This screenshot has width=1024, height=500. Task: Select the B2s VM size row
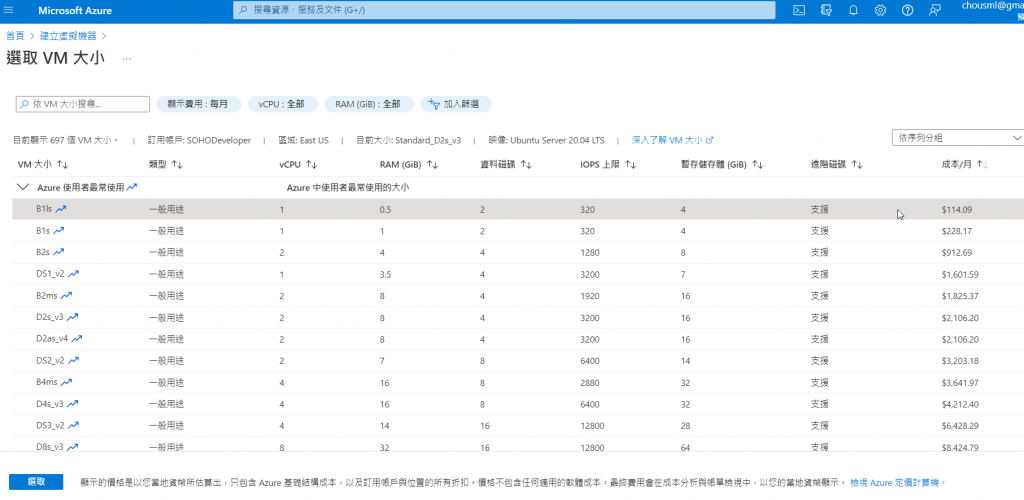[x=518, y=252]
